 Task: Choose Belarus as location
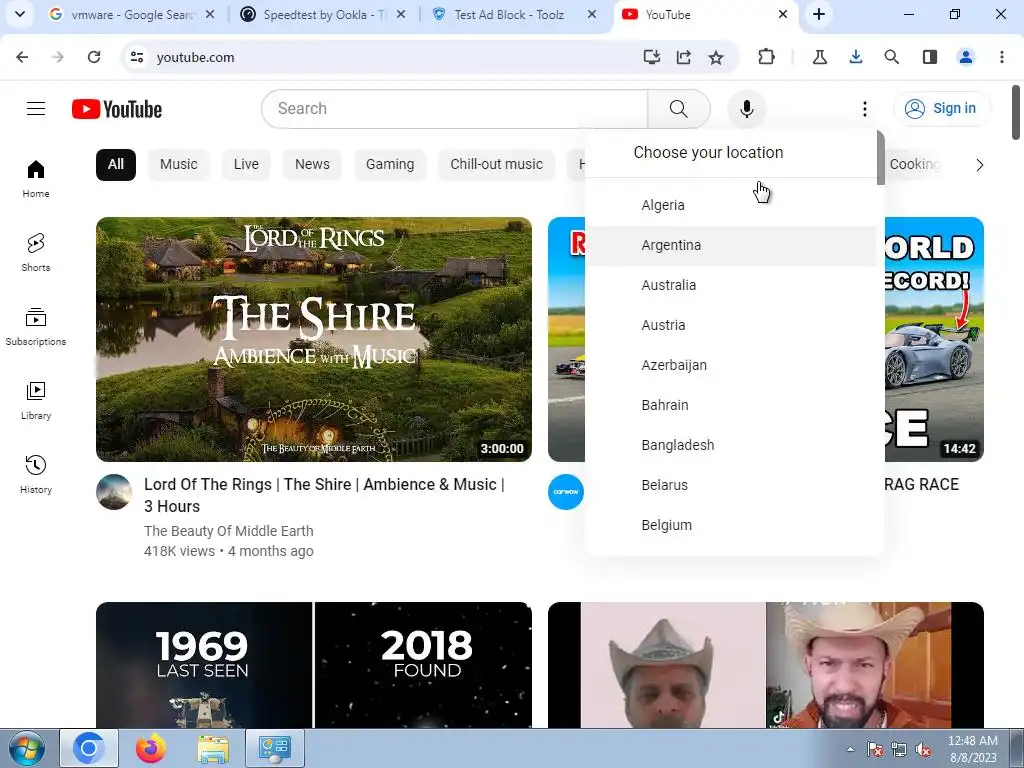pyautogui.click(x=730, y=485)
